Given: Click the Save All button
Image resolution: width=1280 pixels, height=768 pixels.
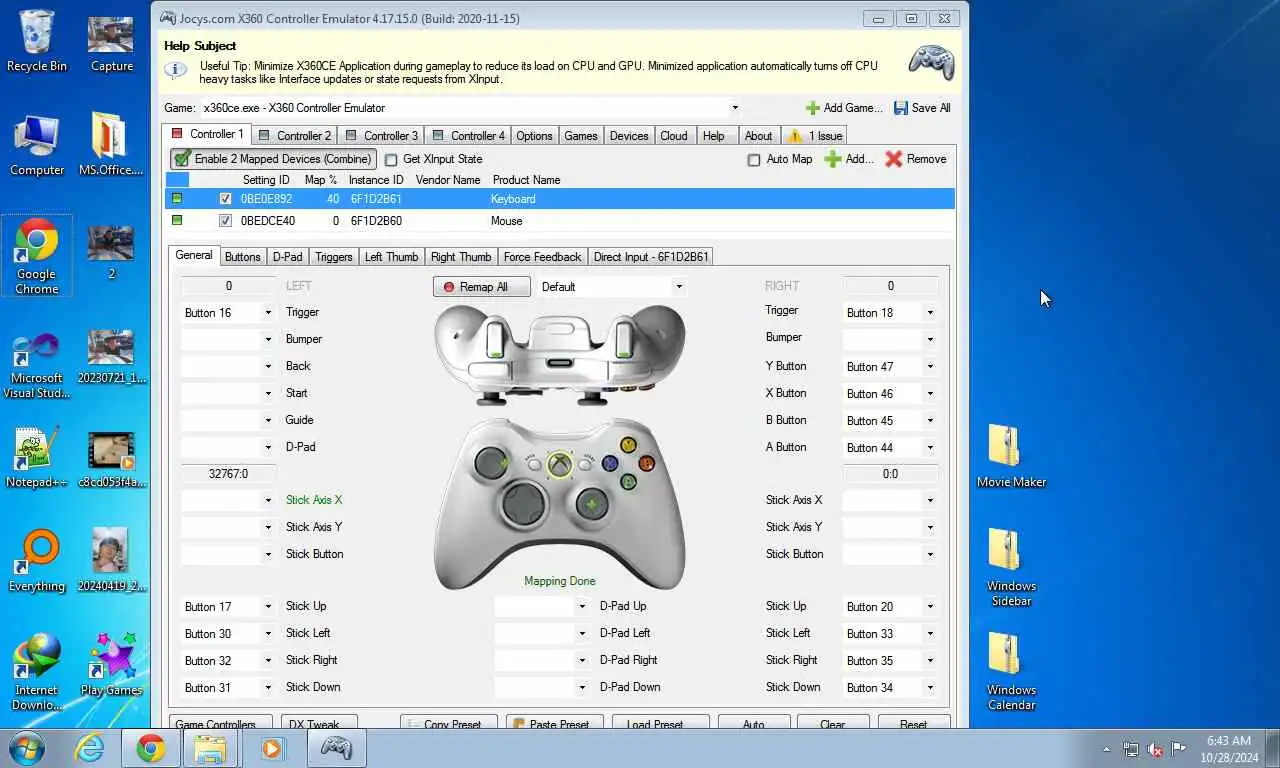Looking at the screenshot, I should pyautogui.click(x=922, y=108).
